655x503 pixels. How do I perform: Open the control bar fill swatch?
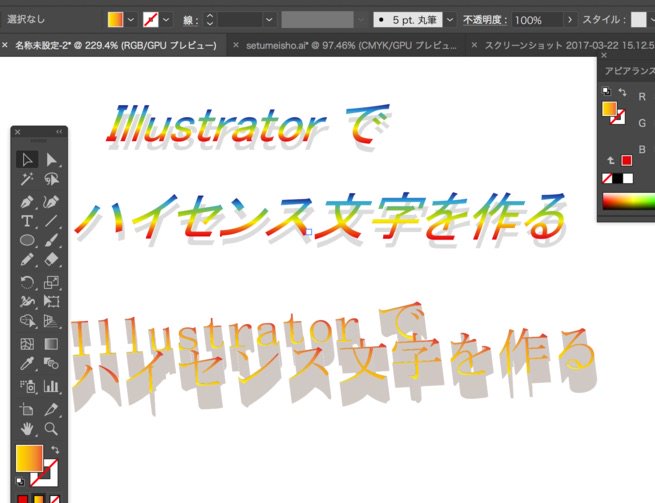point(115,20)
